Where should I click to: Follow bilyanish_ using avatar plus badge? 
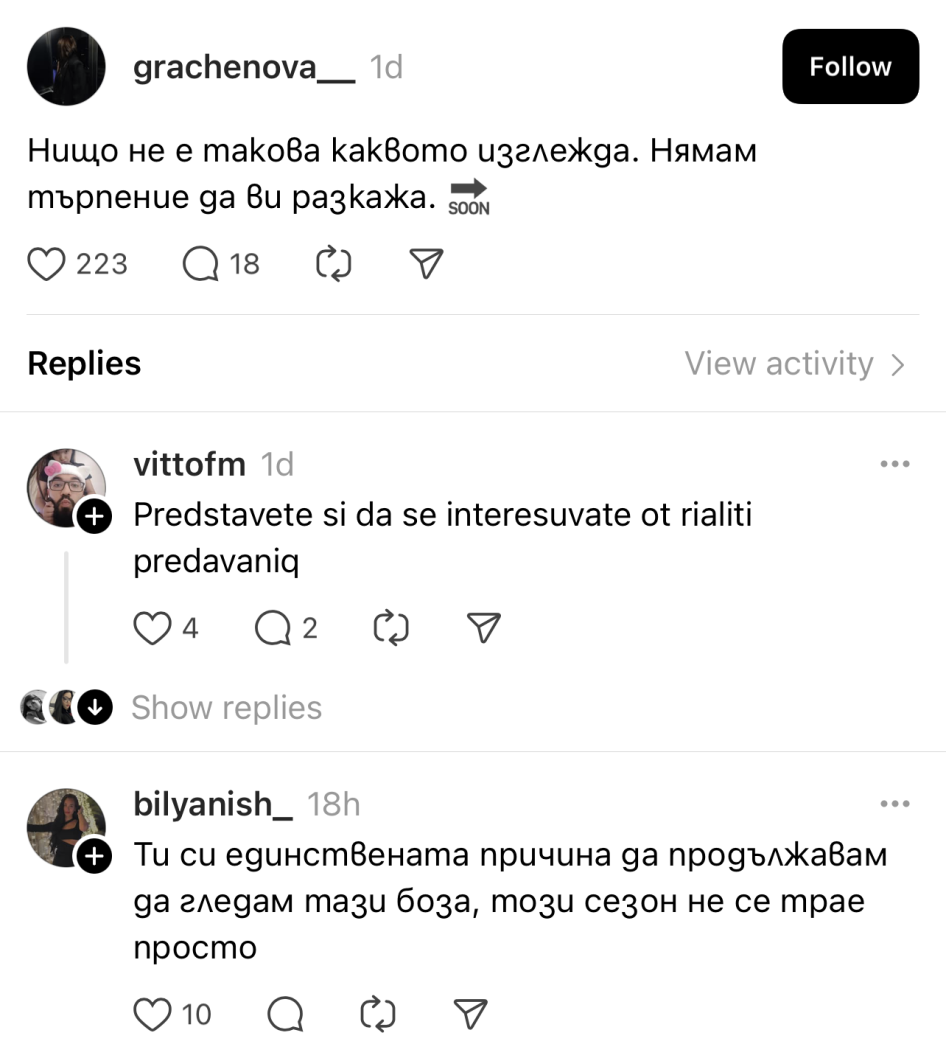tap(93, 856)
